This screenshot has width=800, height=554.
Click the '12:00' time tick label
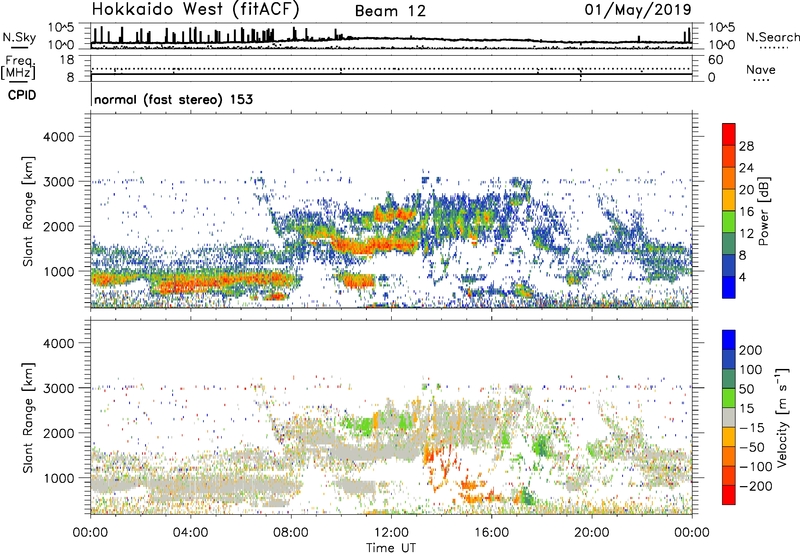391,533
